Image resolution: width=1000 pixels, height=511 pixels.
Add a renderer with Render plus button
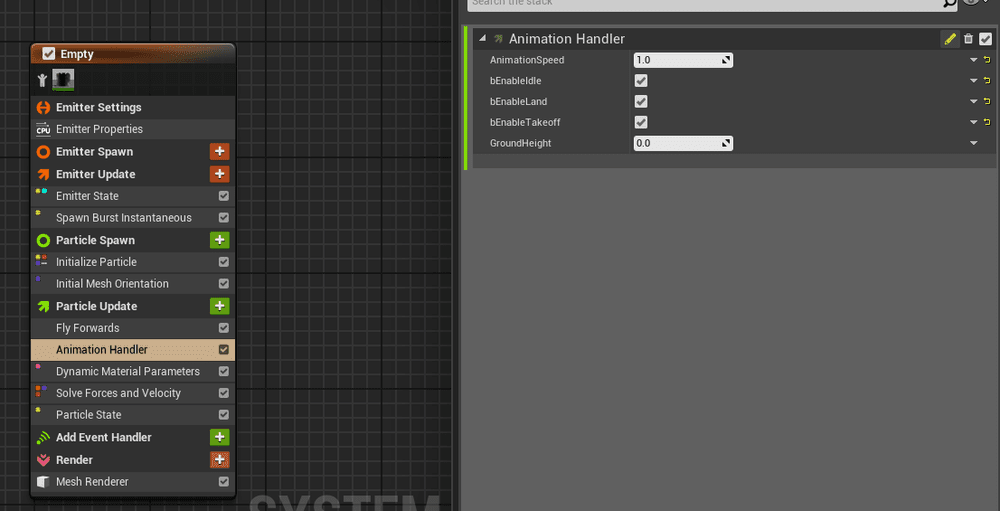click(219, 460)
